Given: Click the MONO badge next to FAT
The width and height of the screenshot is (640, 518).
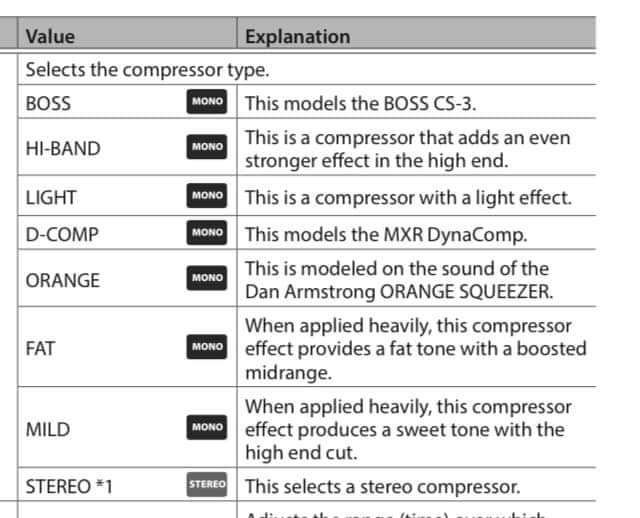Looking at the screenshot, I should point(207,347).
